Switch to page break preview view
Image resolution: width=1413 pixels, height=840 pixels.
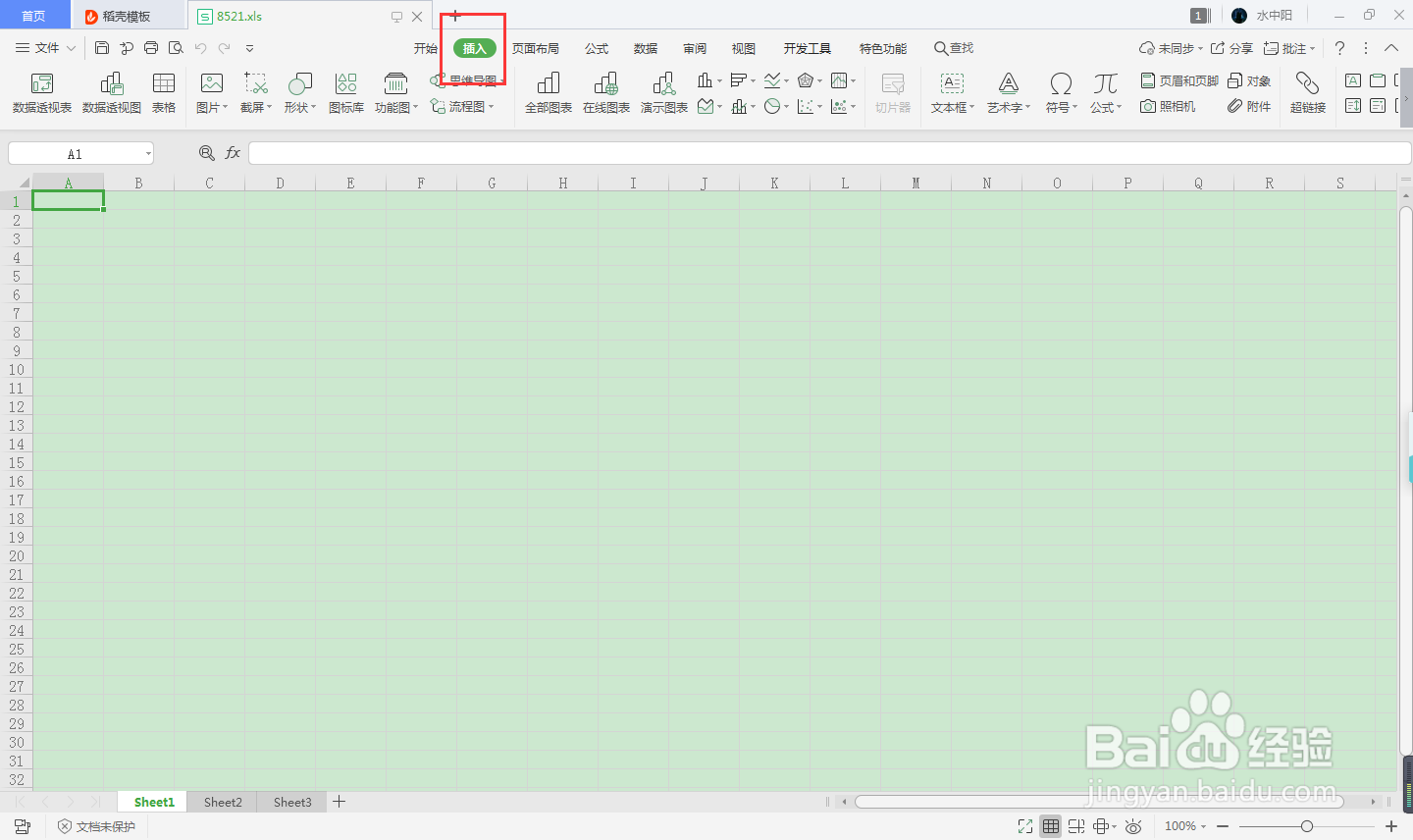[1076, 826]
